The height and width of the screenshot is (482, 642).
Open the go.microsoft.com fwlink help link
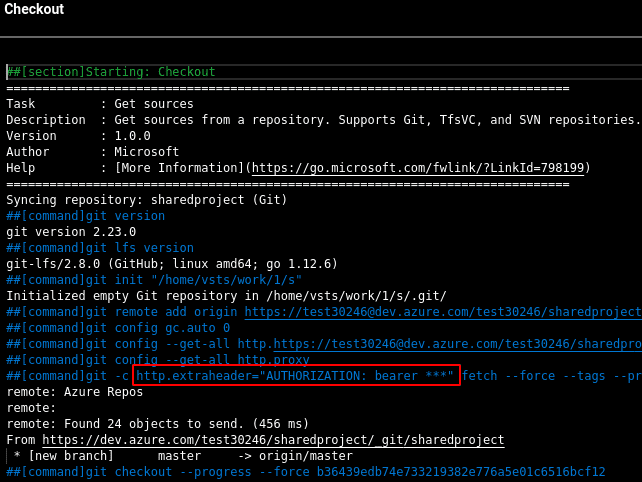(x=418, y=168)
